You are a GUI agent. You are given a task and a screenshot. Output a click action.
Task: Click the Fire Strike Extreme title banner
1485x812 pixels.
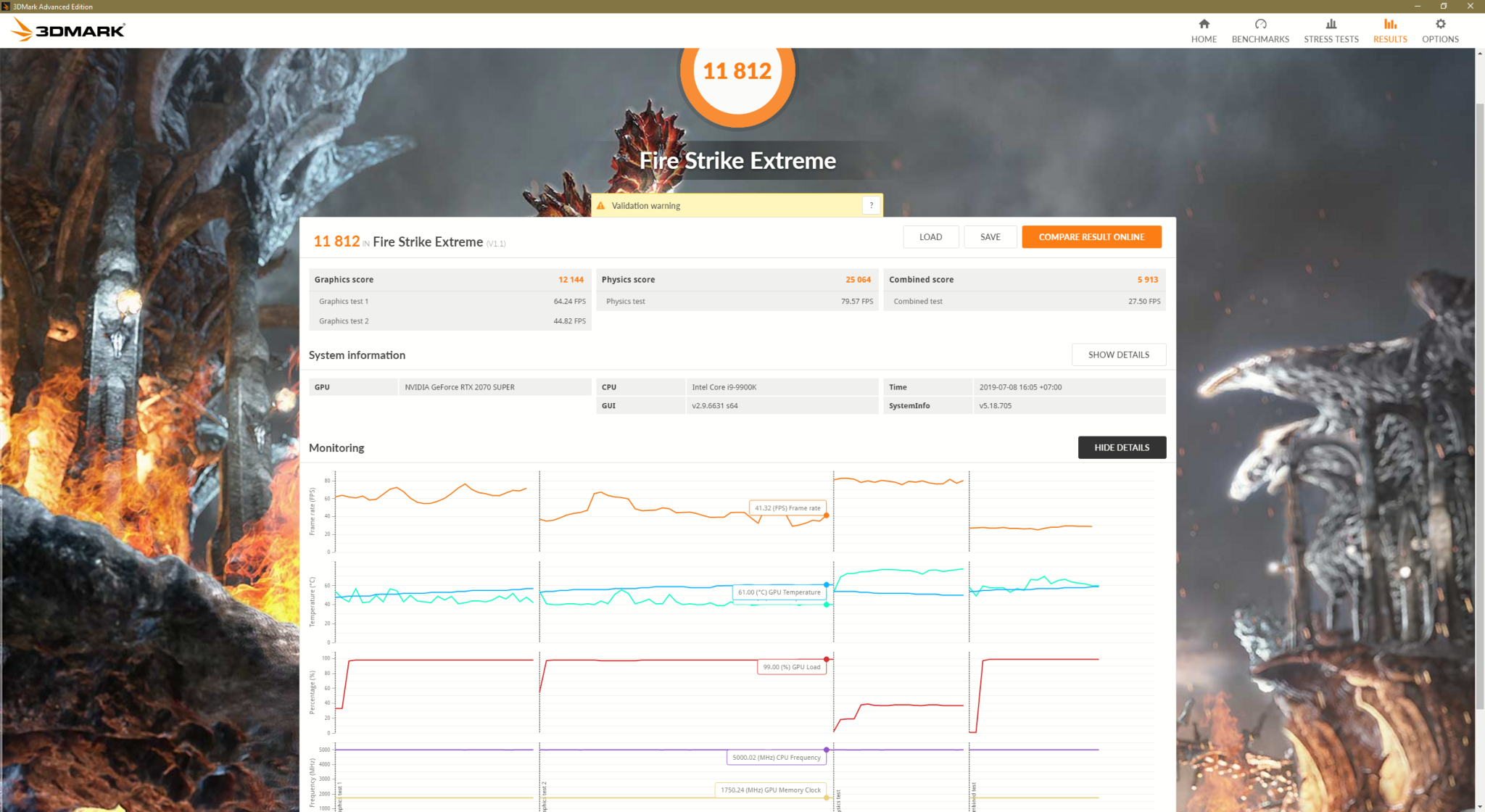coord(737,160)
